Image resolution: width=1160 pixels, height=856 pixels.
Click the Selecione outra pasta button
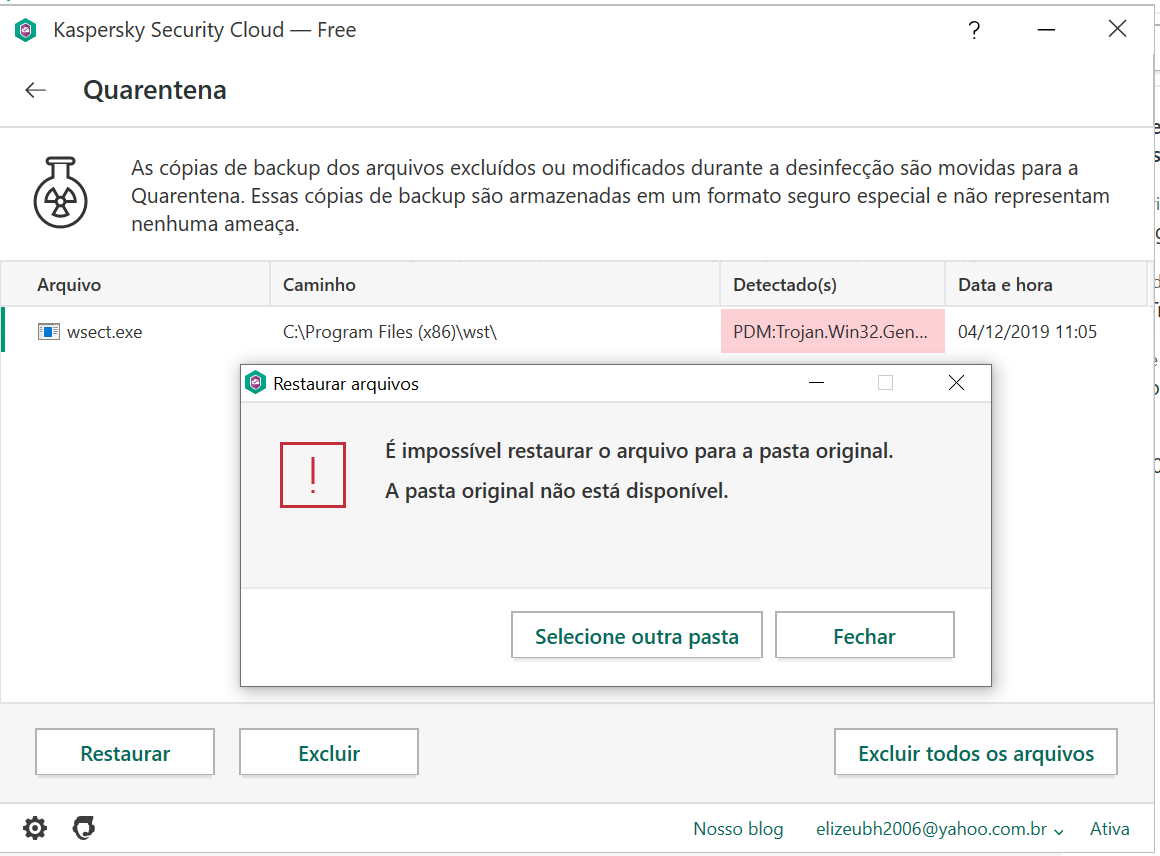[637, 636]
